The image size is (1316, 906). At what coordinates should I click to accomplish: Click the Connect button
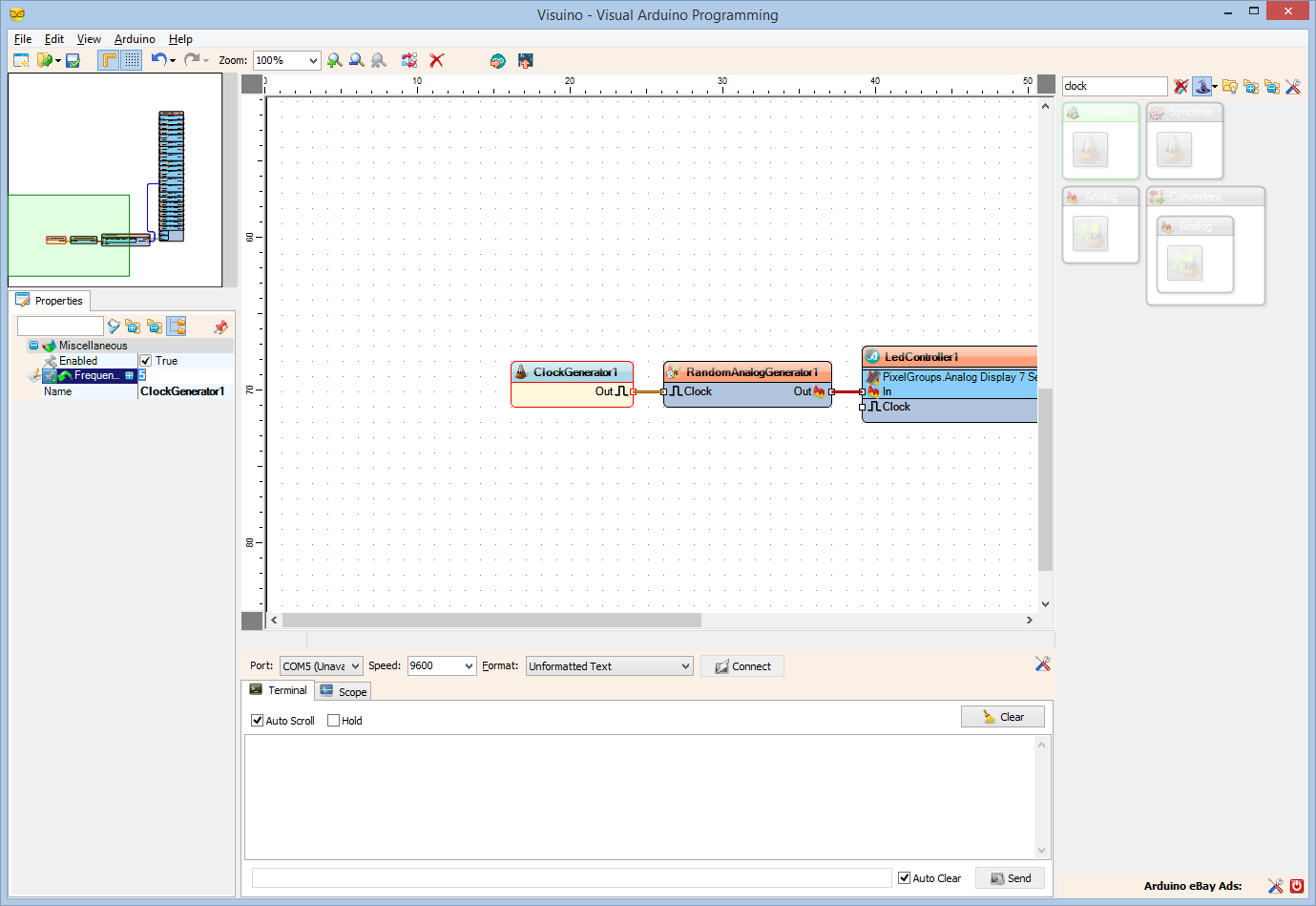[x=742, y=666]
